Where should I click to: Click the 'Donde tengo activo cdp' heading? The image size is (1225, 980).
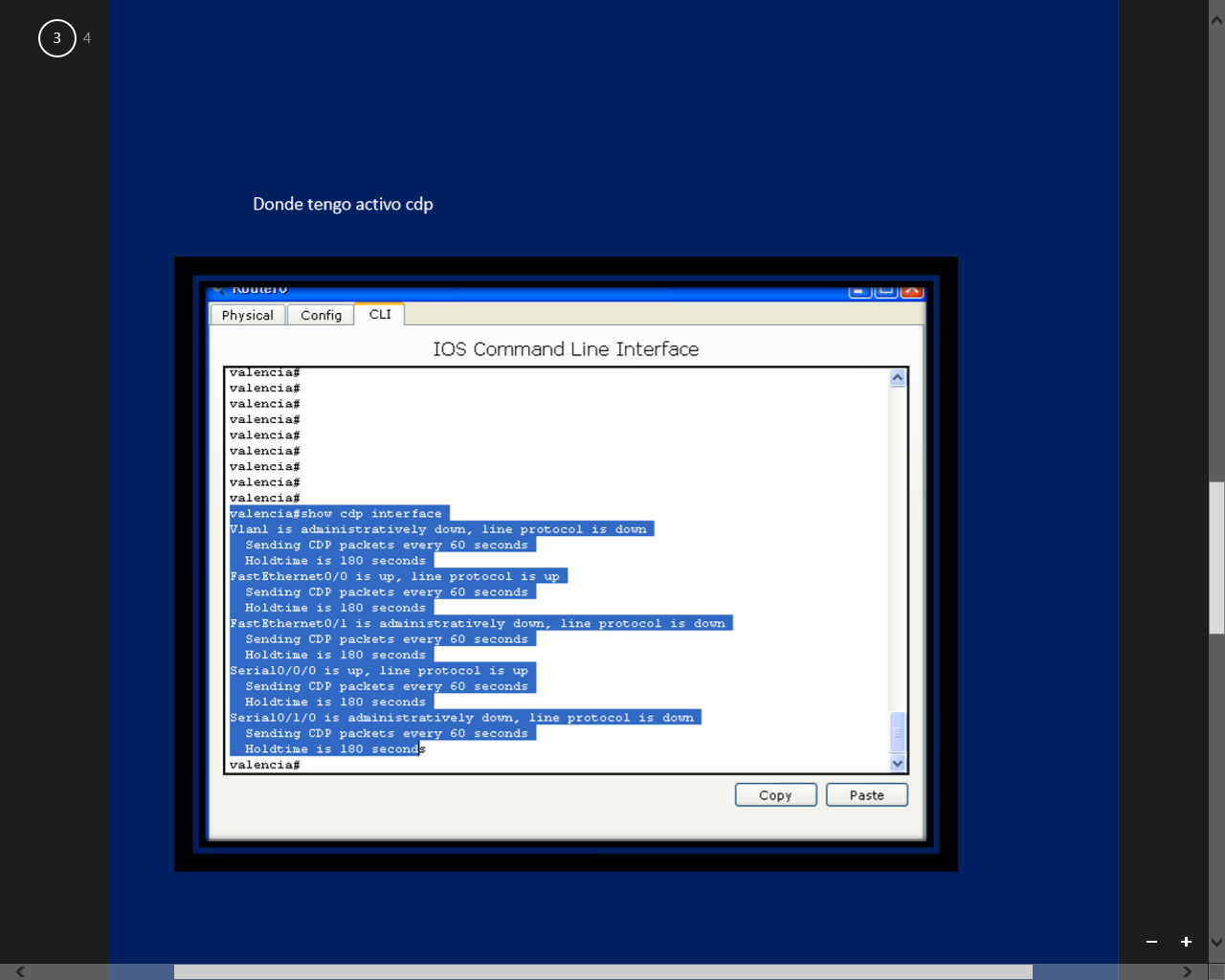coord(343,204)
